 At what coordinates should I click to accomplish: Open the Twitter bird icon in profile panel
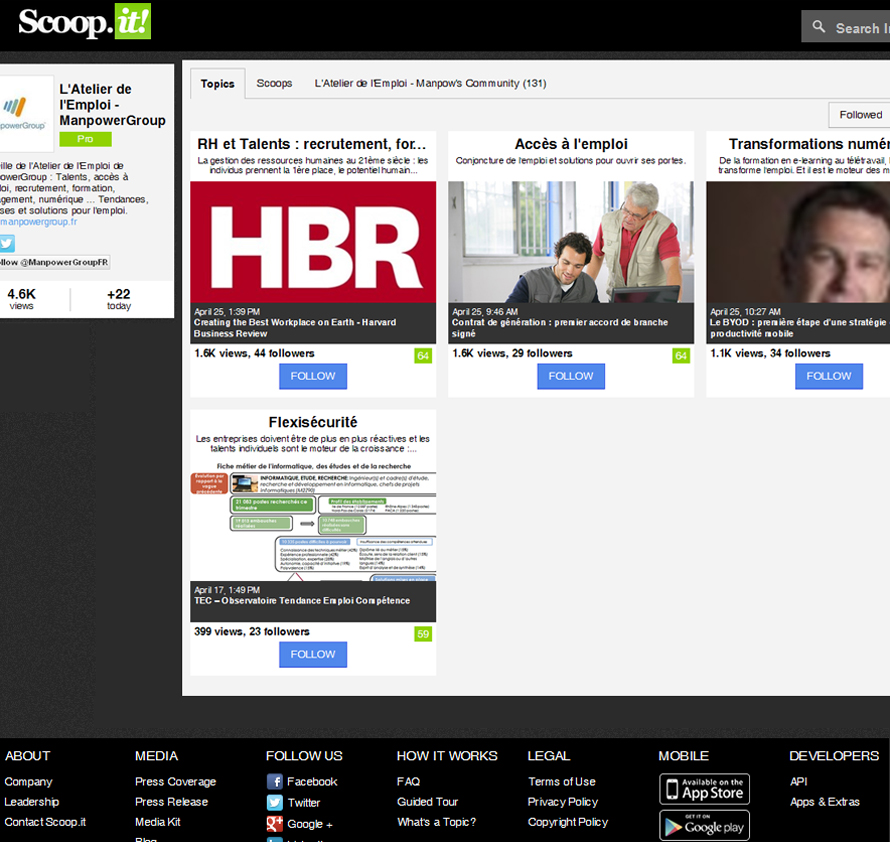click(7, 244)
